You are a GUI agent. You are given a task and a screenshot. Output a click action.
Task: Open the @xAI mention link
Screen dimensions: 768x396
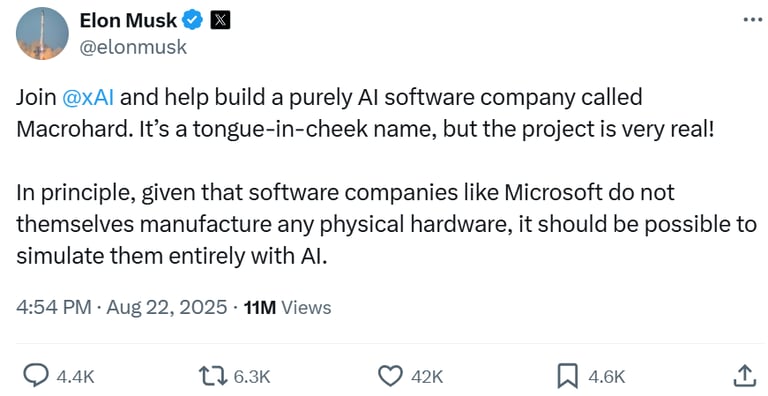[x=88, y=97]
